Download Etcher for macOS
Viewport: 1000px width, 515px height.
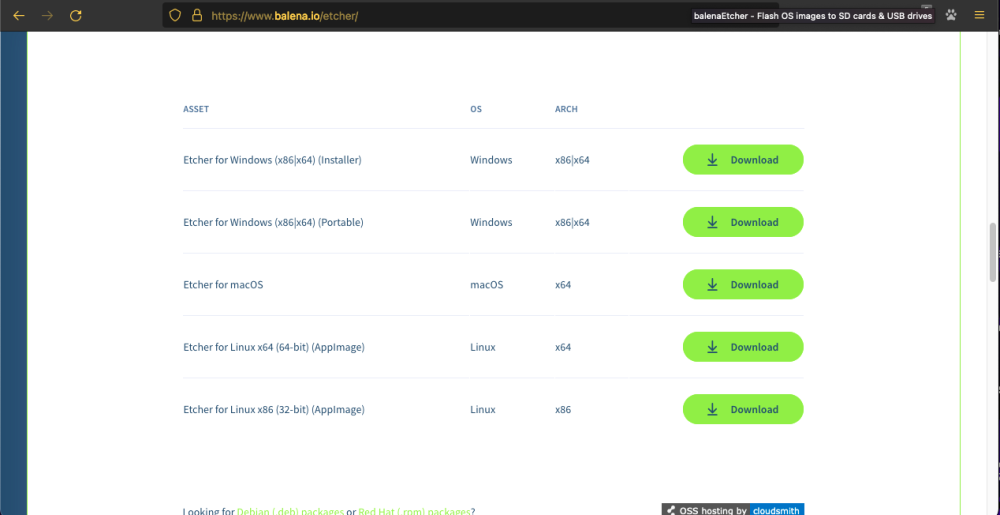click(x=743, y=285)
